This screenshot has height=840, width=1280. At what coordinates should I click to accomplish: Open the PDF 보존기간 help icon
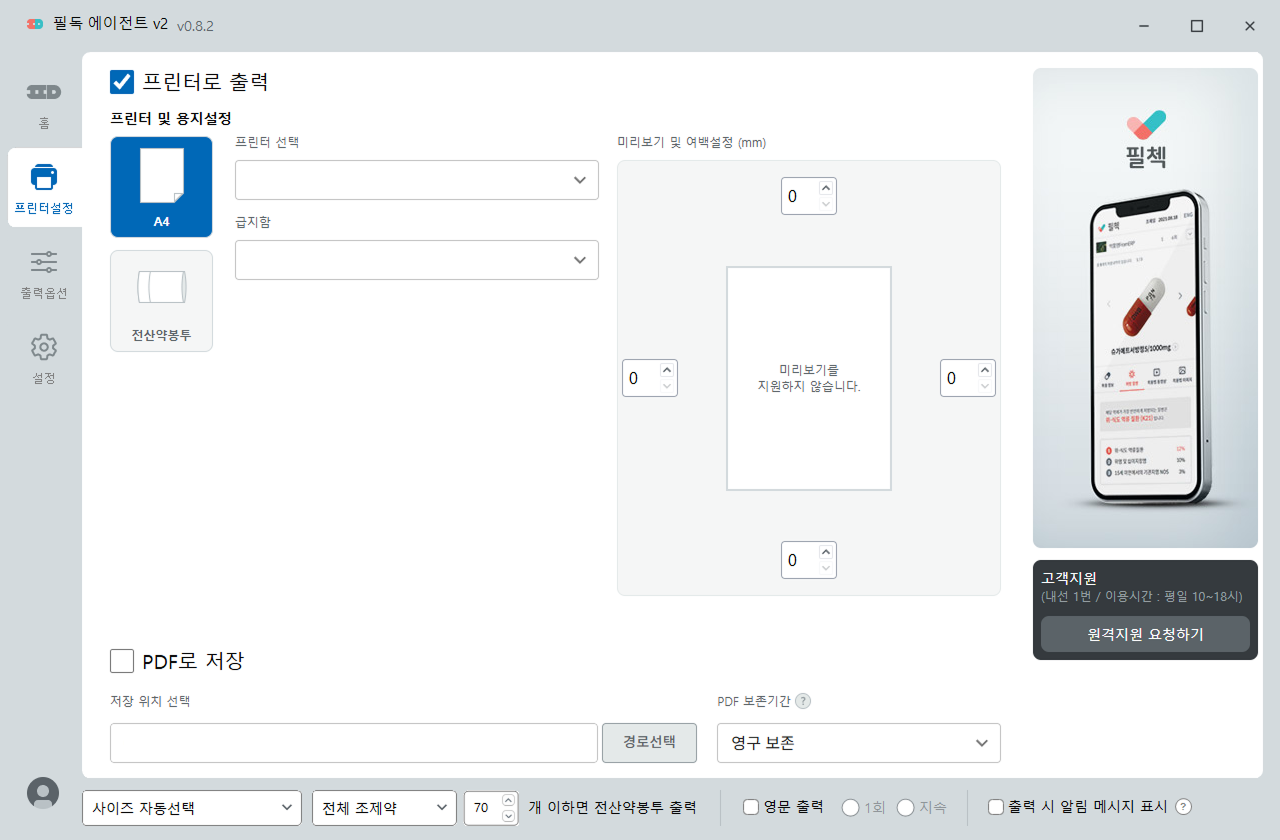click(803, 701)
